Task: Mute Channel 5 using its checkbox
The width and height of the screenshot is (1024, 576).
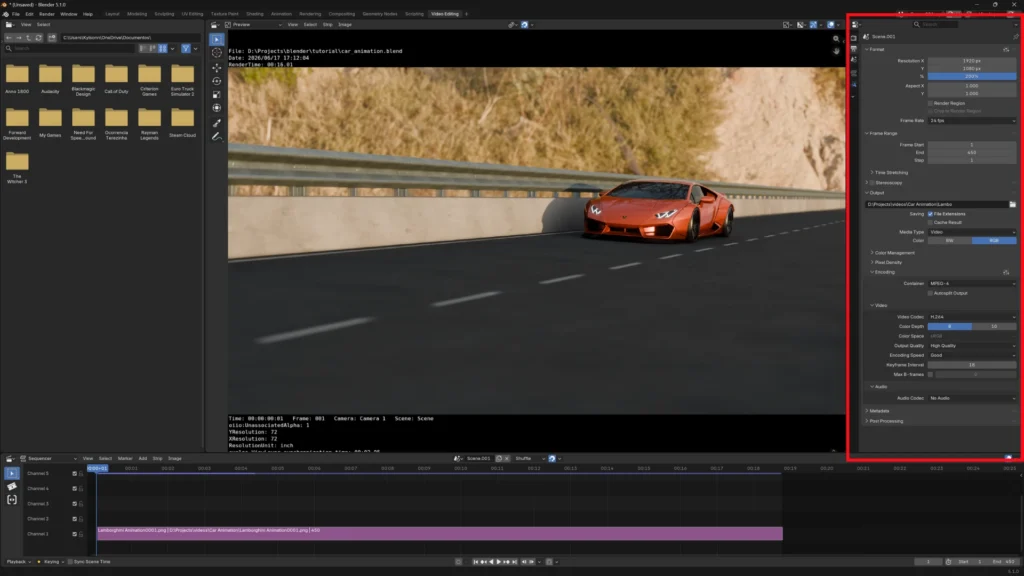Action: click(74, 473)
